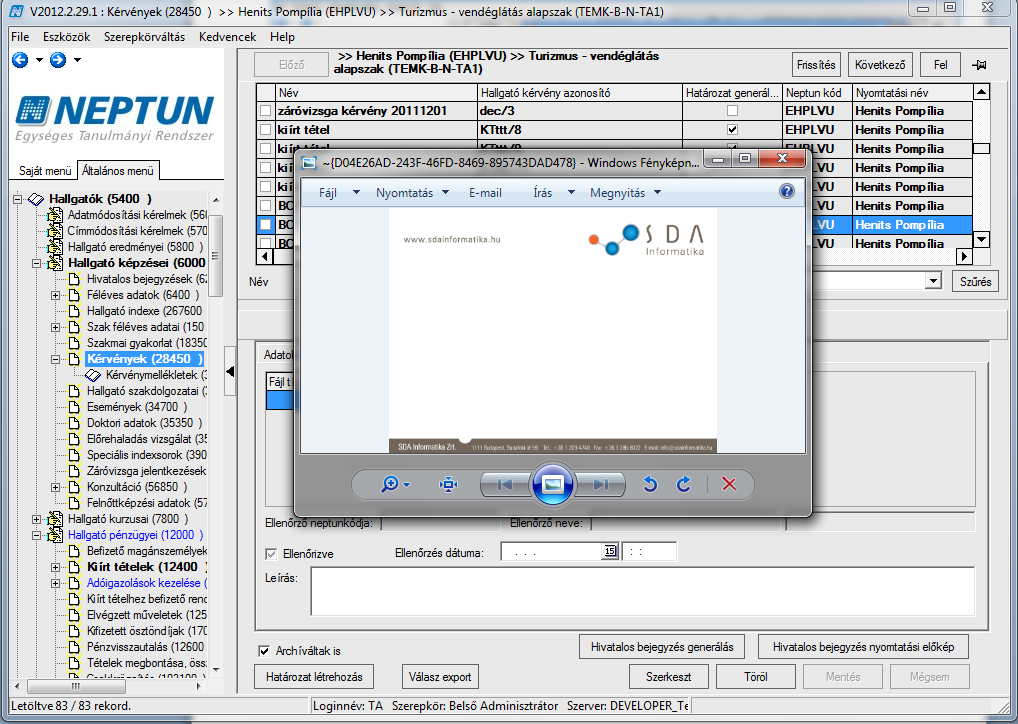Click the Határozat létrehozás button
The image size is (1018, 724).
pyautogui.click(x=314, y=677)
